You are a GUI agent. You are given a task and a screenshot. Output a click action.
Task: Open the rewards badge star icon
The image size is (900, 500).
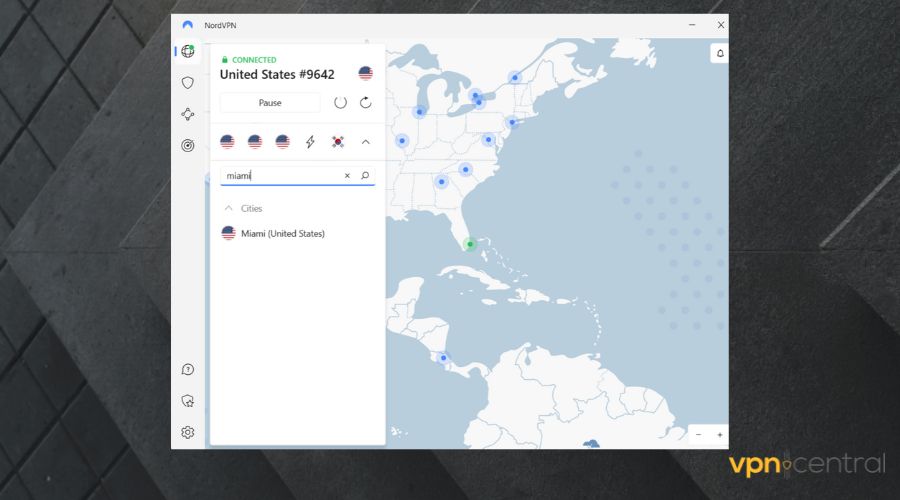pyautogui.click(x=188, y=401)
